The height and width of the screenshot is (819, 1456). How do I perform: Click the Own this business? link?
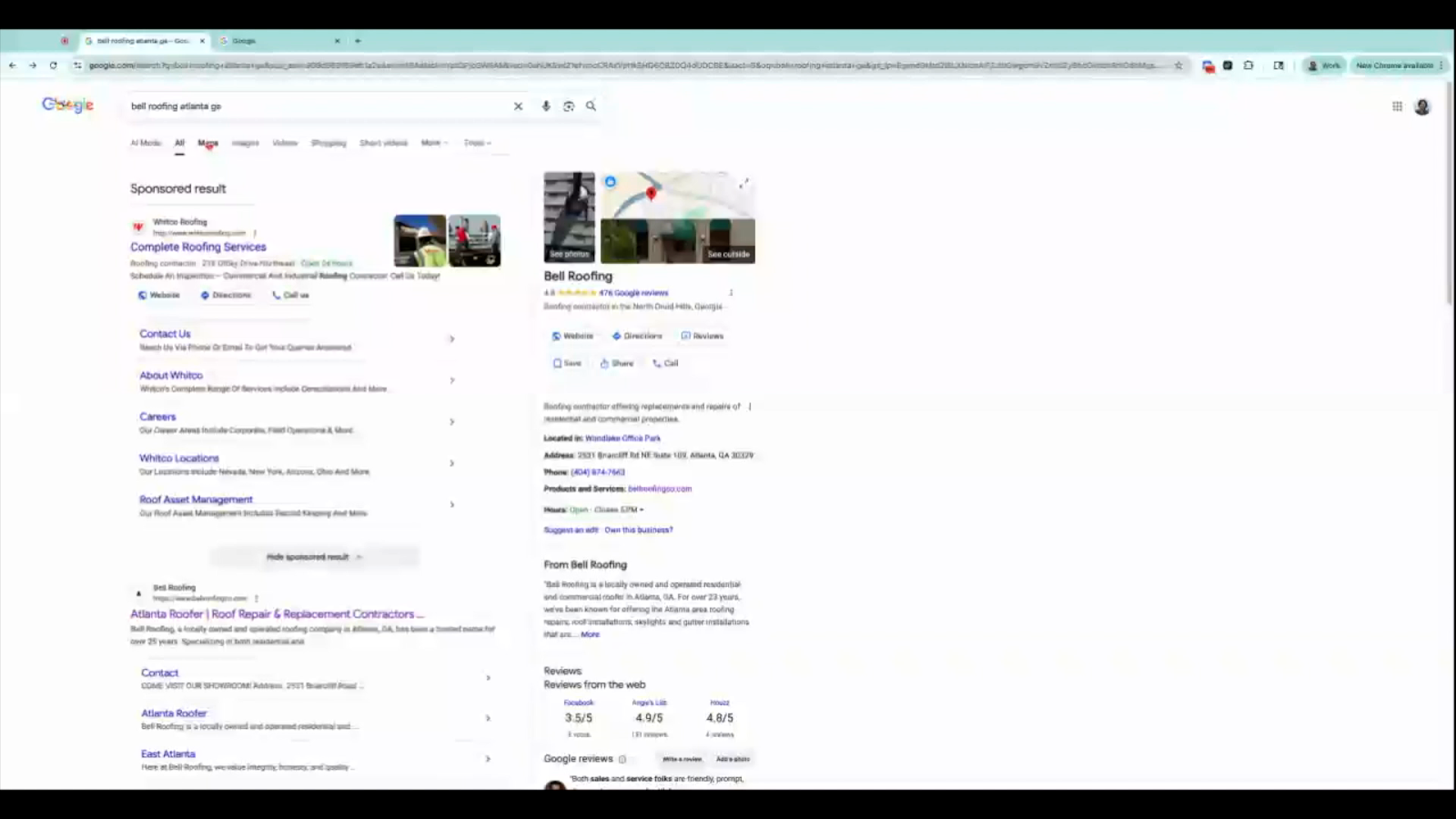coord(639,530)
